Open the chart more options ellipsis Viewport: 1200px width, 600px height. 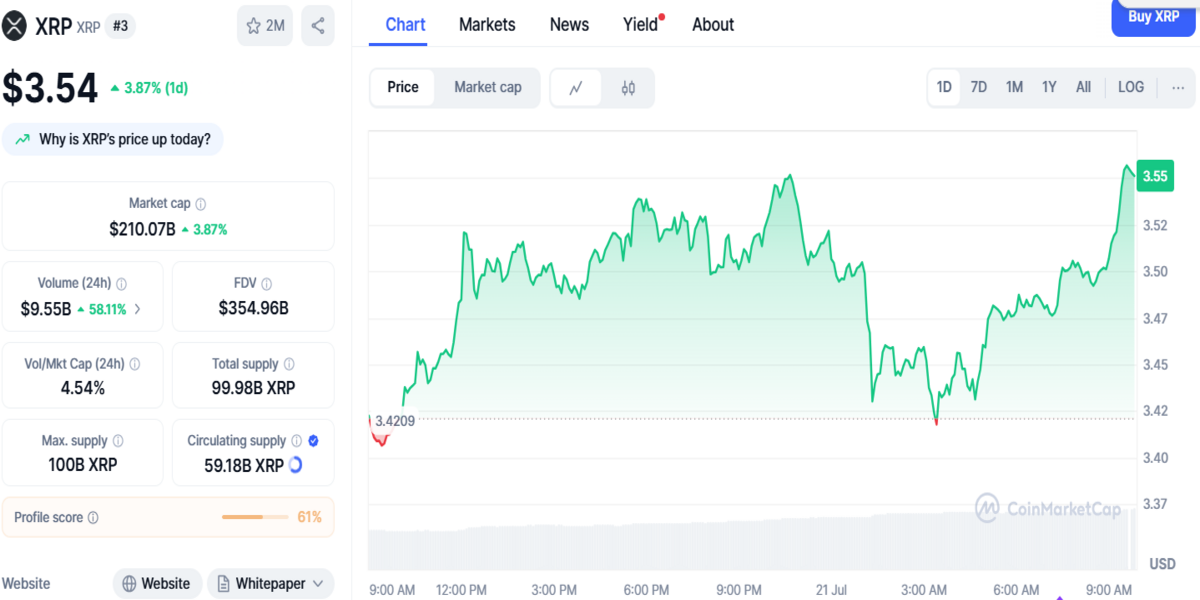[1177, 88]
